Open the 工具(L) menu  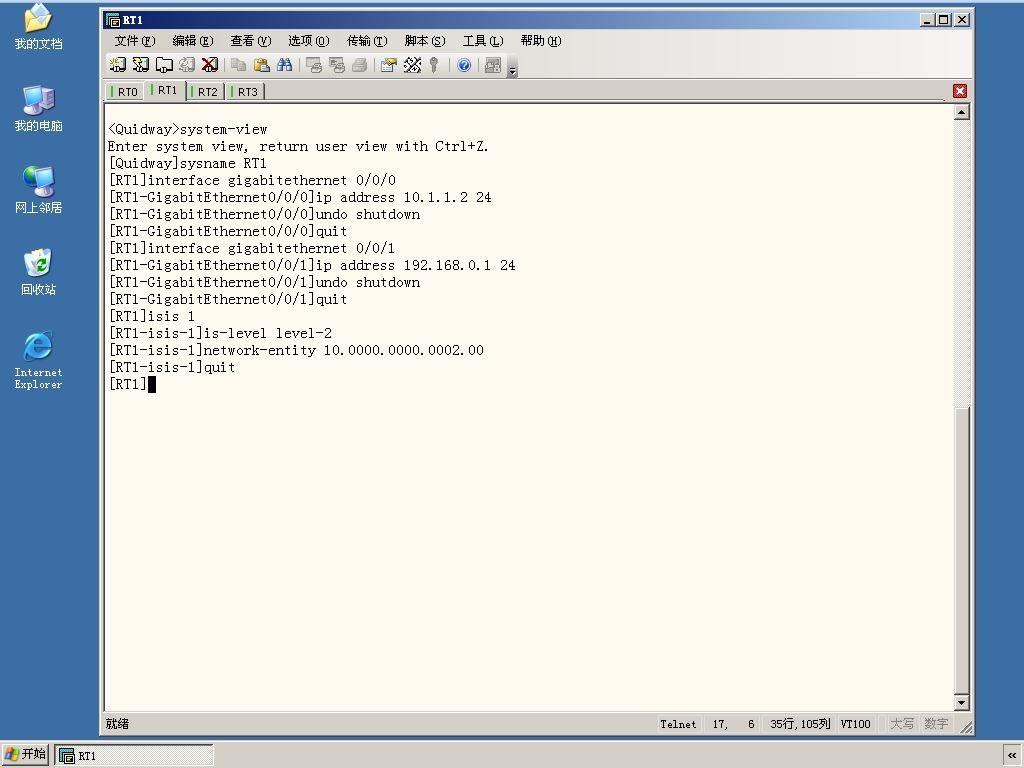tap(483, 40)
